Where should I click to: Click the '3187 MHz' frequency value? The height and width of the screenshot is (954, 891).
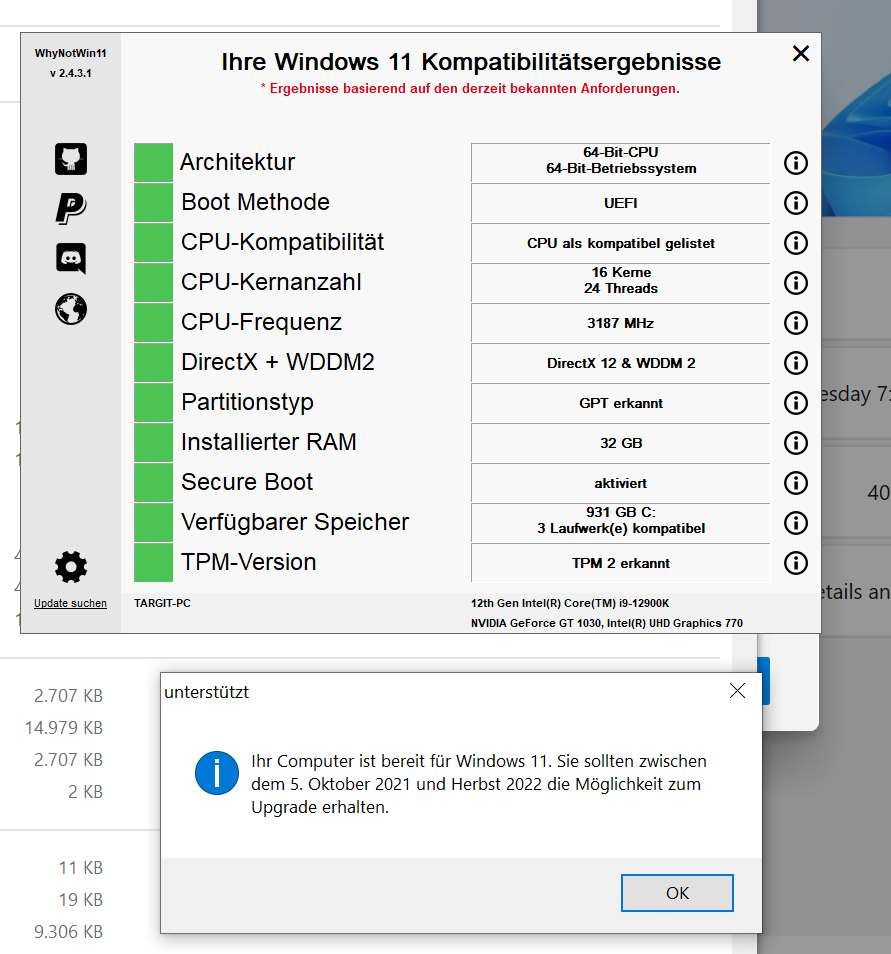620,323
